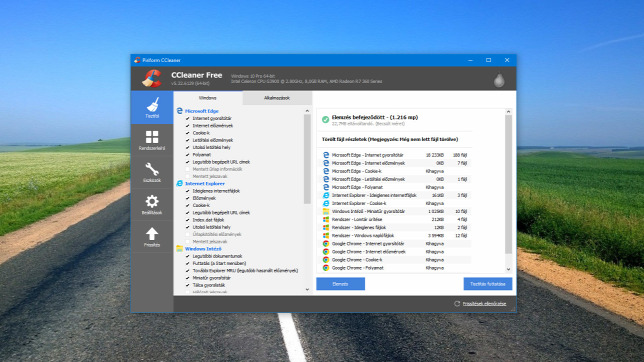Open the Tools section with wrench icon
The width and height of the screenshot is (644, 362).
(x=152, y=172)
